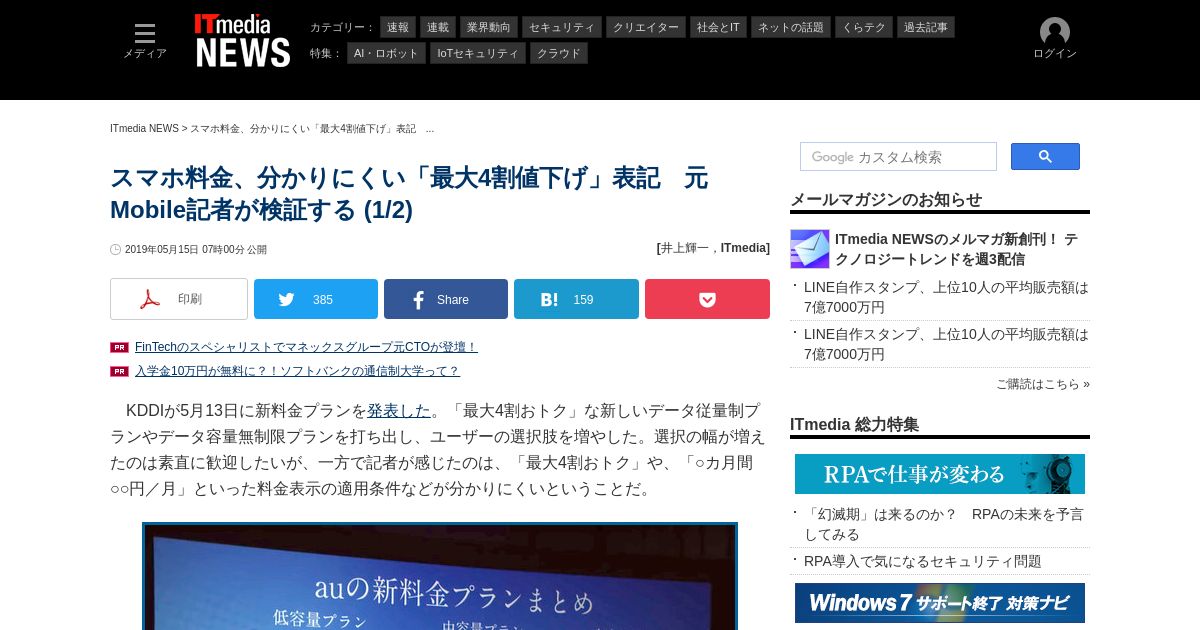The width and height of the screenshot is (1200, 630).
Task: Click the Google カスタム検索 input field
Action: [898, 157]
